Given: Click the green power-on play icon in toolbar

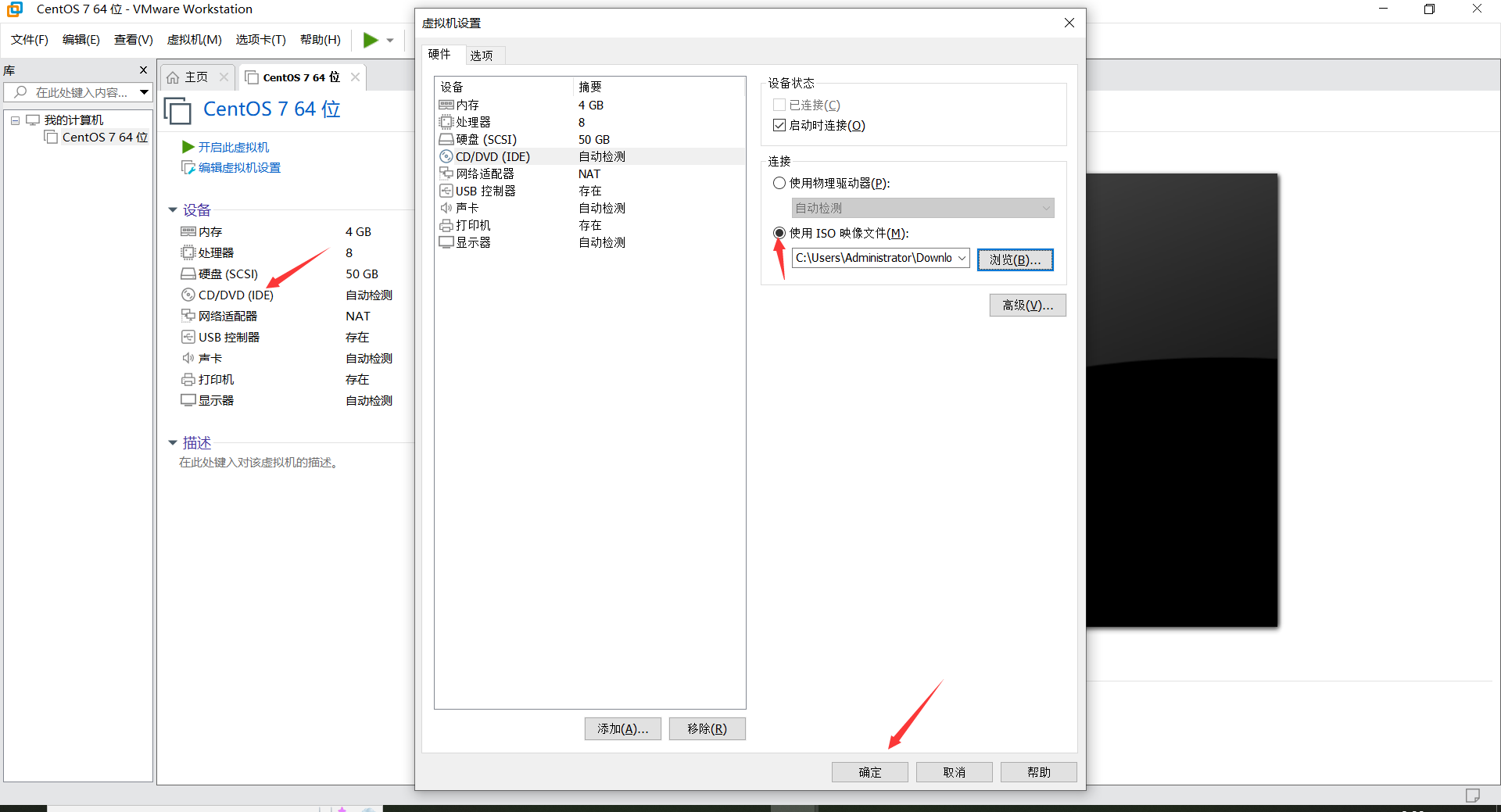Looking at the screenshot, I should 371,40.
